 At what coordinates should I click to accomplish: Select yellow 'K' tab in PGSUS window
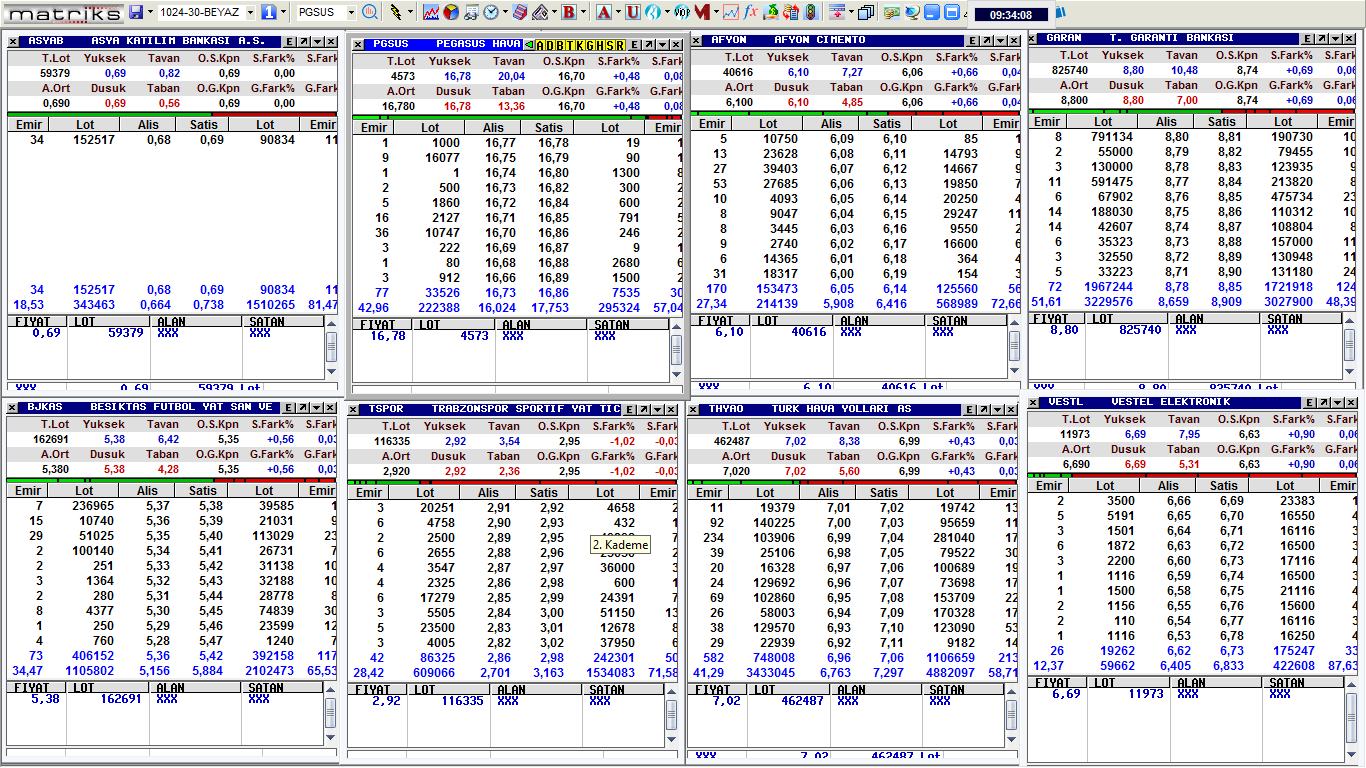581,45
